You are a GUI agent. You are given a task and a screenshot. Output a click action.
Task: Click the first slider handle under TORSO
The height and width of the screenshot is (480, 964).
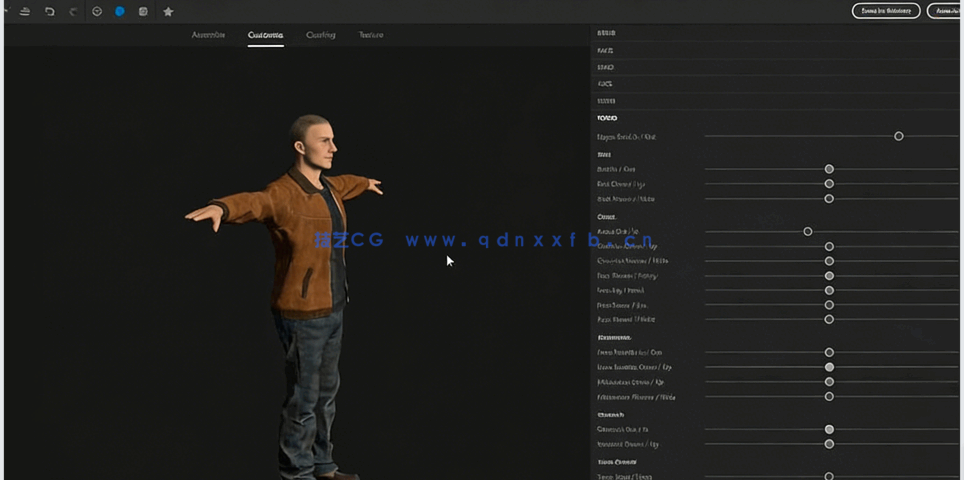coord(899,136)
